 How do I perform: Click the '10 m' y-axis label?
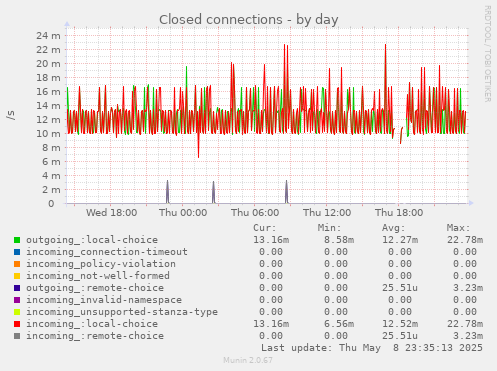coord(49,134)
